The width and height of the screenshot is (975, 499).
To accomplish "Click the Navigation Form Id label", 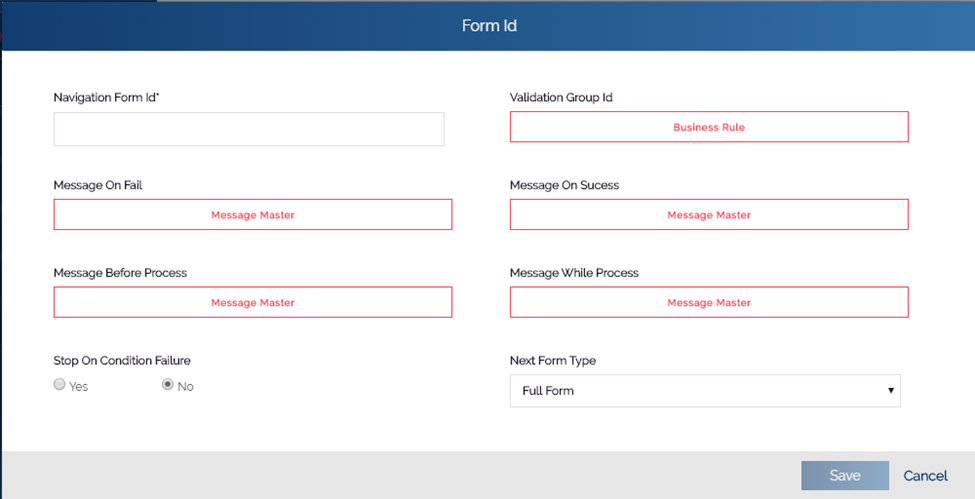I will (x=106, y=97).
